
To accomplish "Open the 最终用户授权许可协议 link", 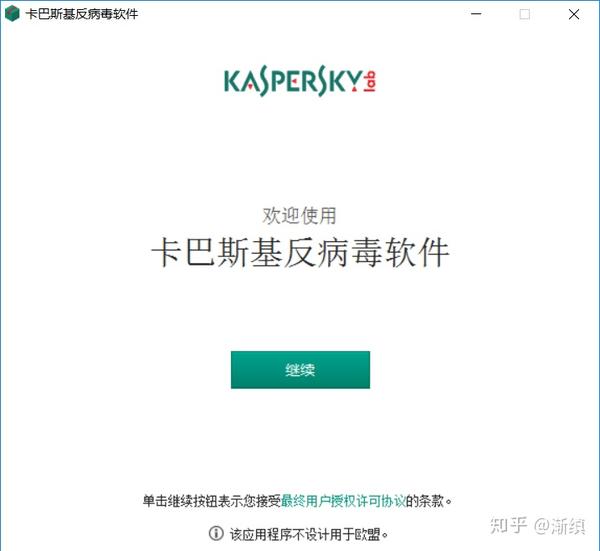I will point(343,500).
